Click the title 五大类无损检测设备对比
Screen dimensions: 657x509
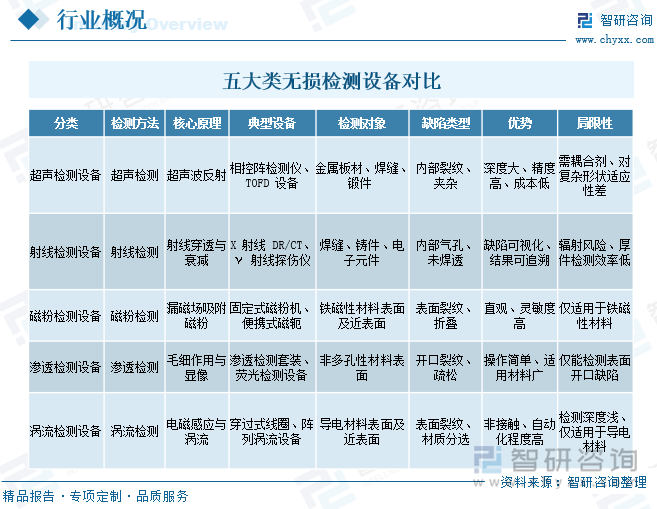click(x=331, y=81)
